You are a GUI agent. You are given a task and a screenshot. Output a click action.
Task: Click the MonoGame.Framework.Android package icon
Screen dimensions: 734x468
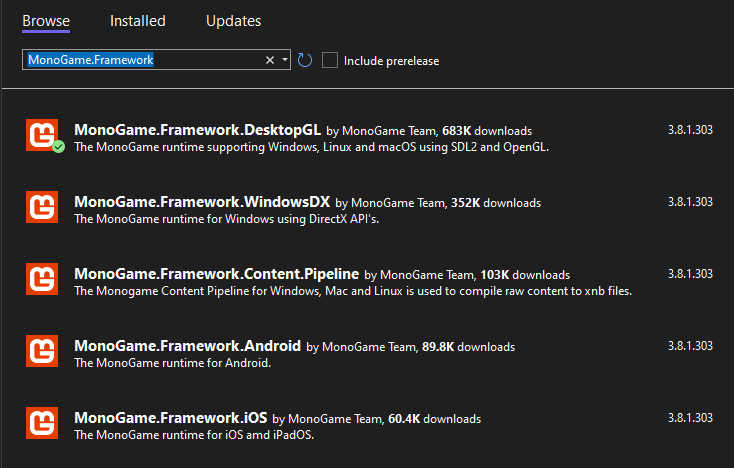[41, 350]
